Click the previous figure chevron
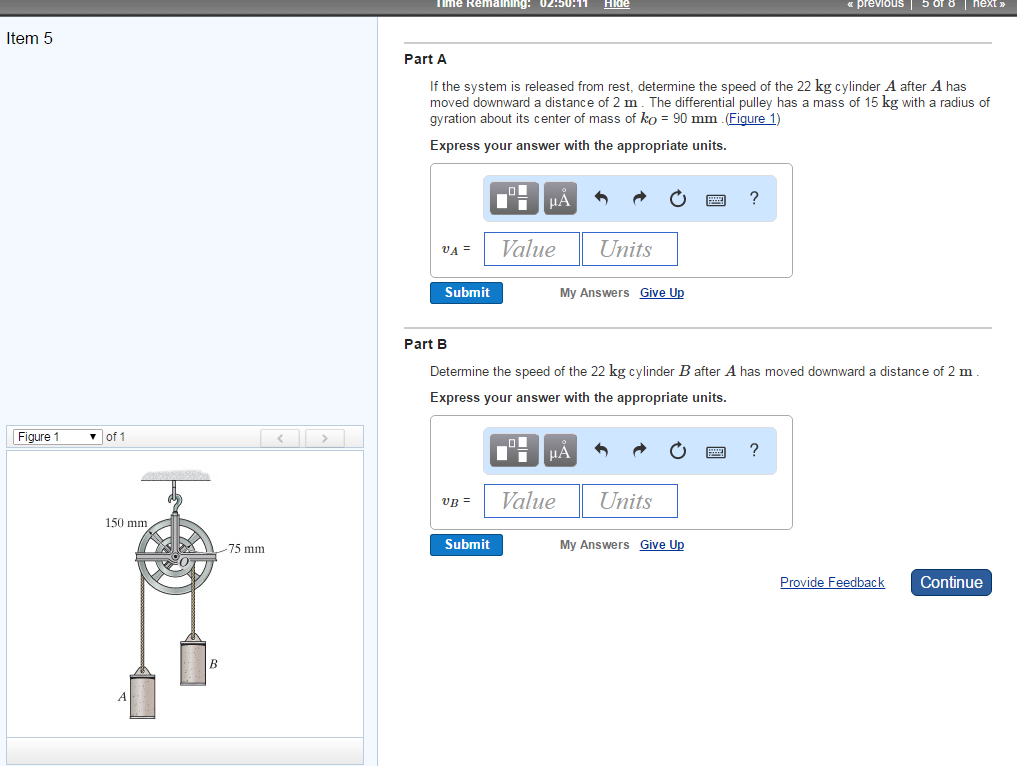This screenshot has height=766, width=1017. coord(280,437)
